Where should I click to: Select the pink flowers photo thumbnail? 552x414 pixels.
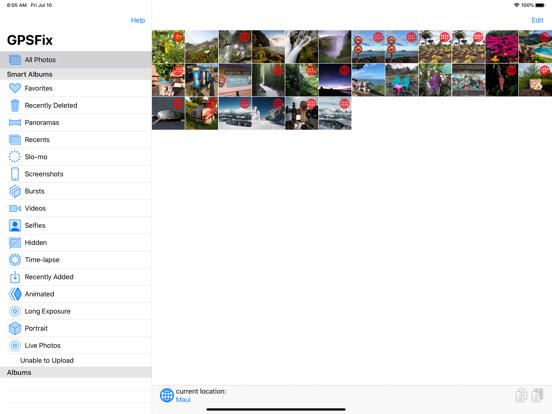(x=502, y=47)
